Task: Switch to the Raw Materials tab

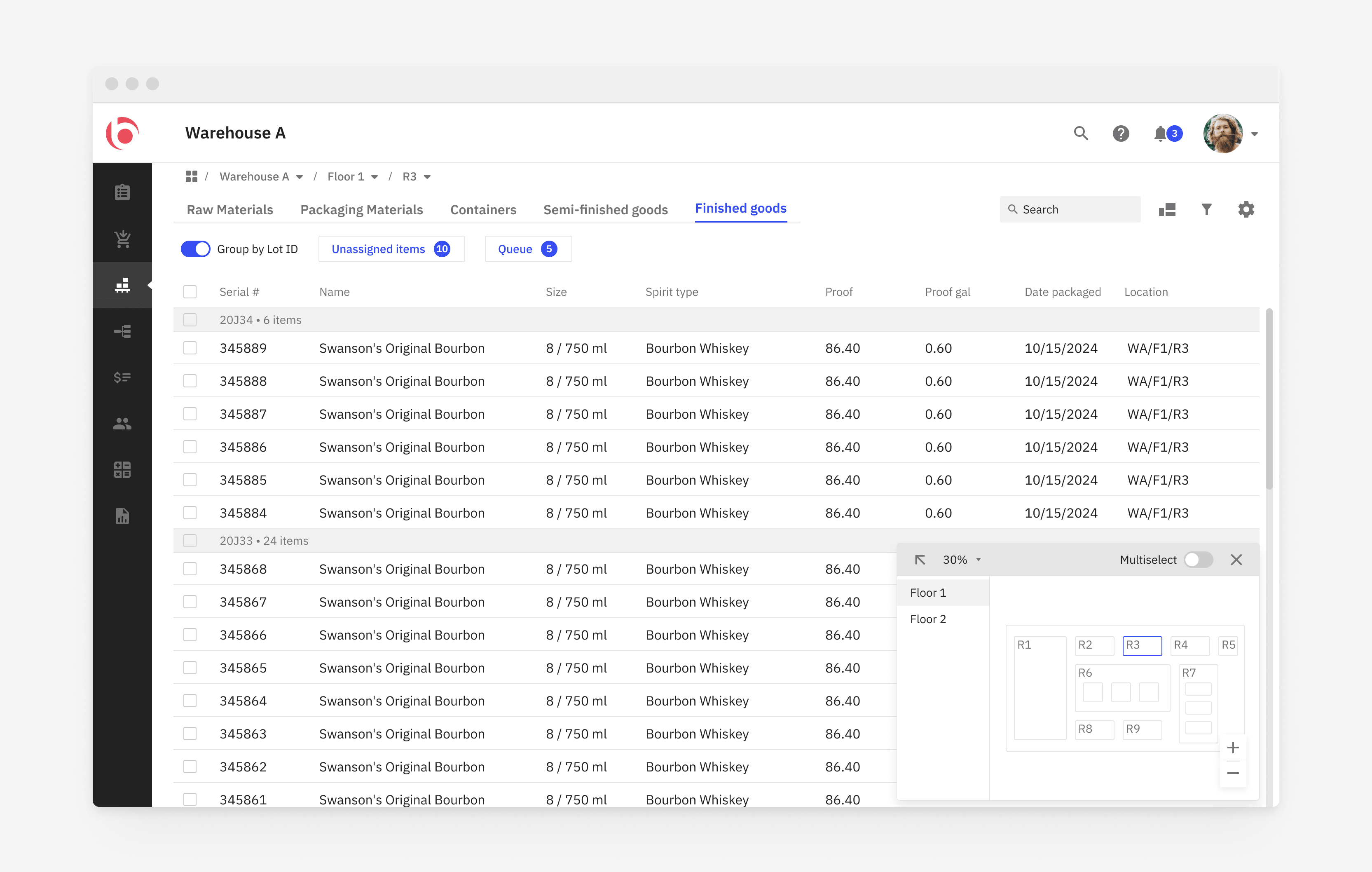Action: pyautogui.click(x=230, y=210)
